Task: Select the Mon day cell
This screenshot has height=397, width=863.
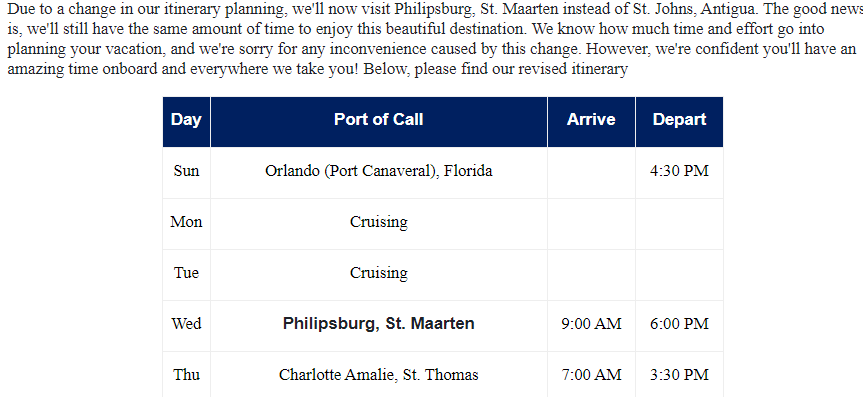Action: (x=186, y=224)
